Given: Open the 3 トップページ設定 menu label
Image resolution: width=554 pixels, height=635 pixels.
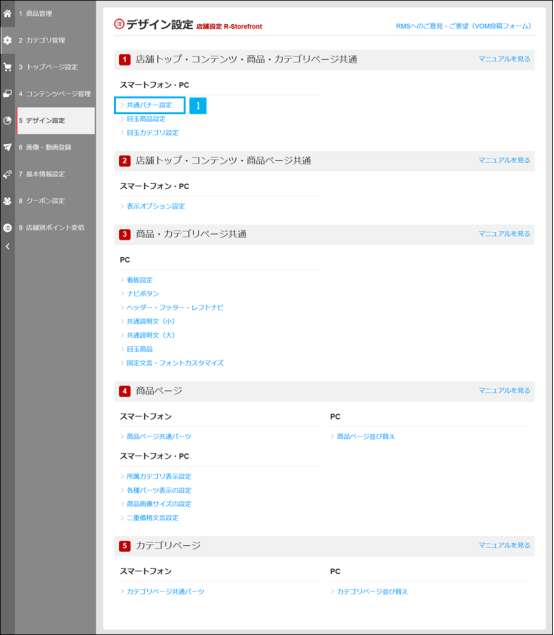Looking at the screenshot, I should pyautogui.click(x=48, y=67).
